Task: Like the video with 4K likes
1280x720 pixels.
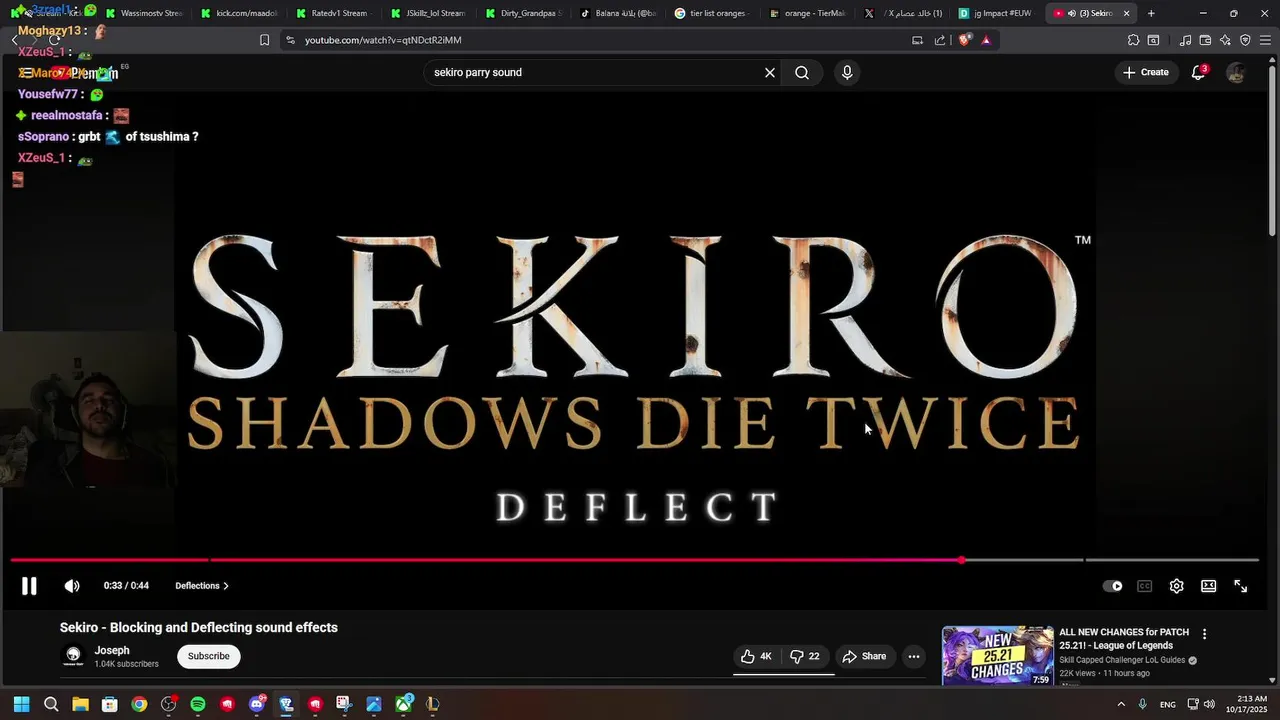Action: point(757,656)
